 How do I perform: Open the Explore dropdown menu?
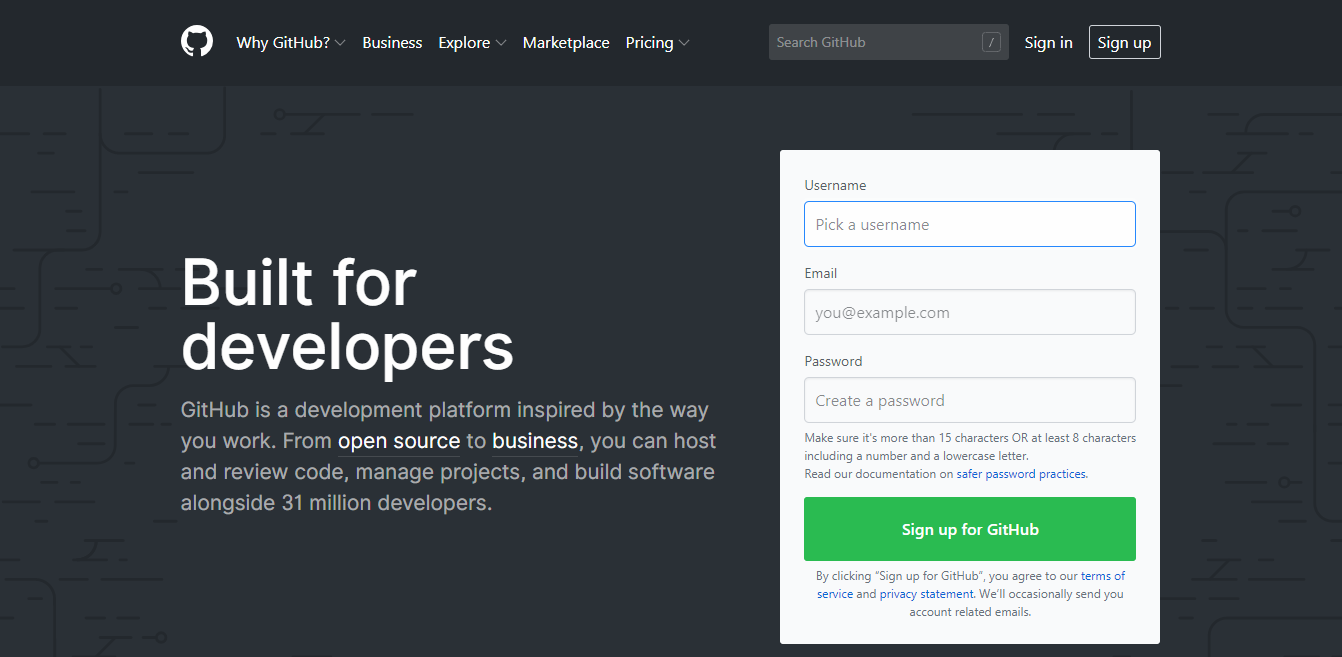point(472,42)
